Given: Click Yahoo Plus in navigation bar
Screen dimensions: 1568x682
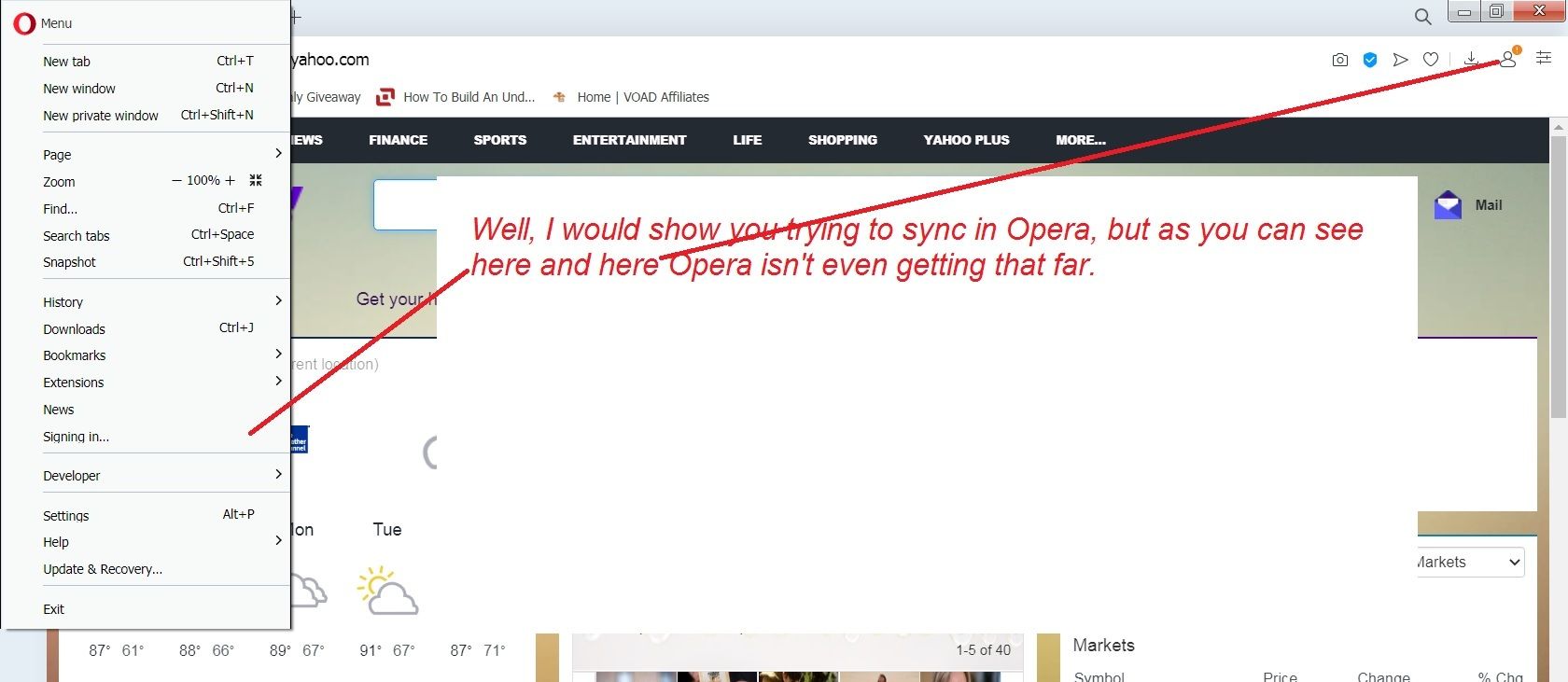Looking at the screenshot, I should [x=966, y=140].
